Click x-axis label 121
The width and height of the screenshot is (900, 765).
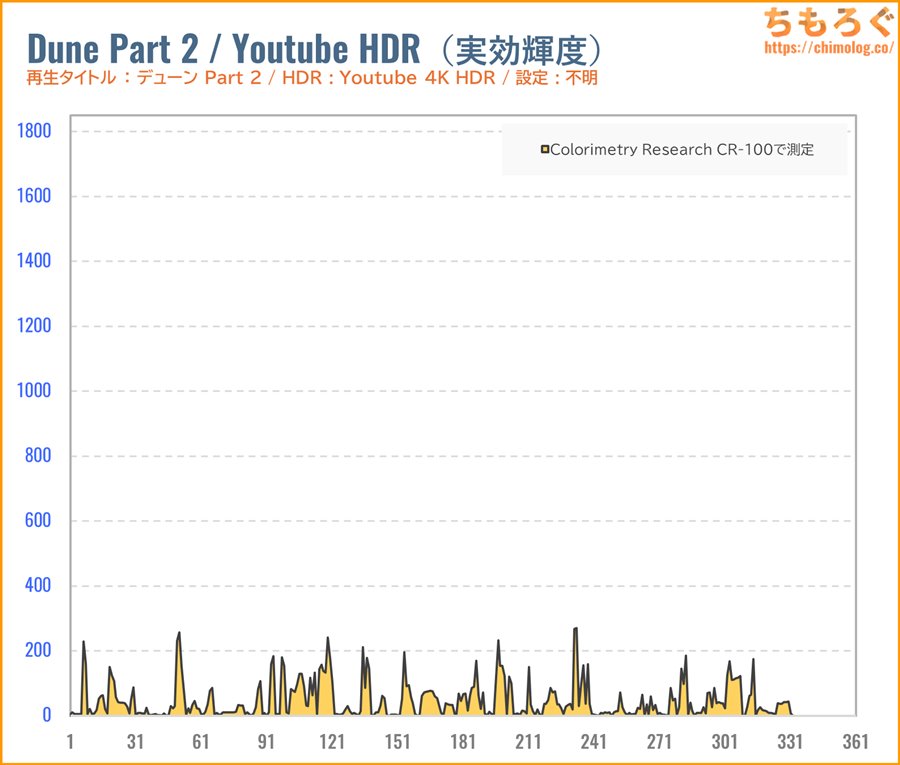pyautogui.click(x=332, y=741)
